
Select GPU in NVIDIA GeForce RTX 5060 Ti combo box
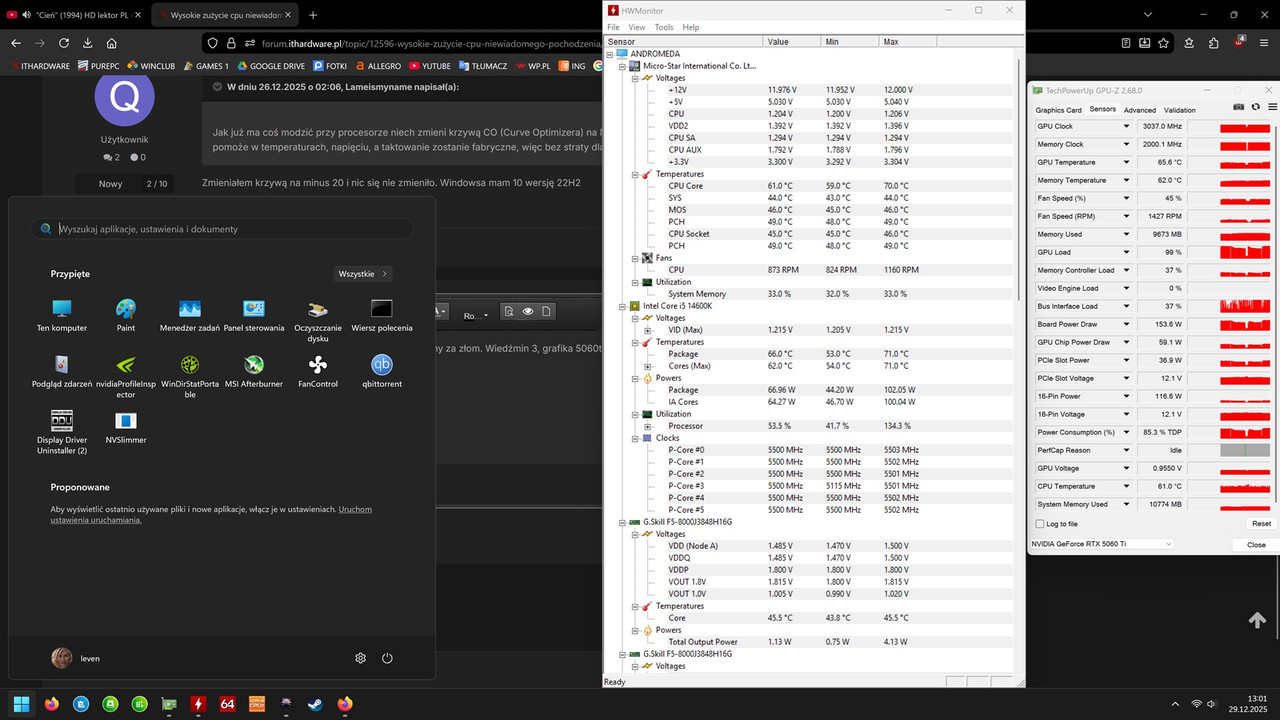(x=1102, y=544)
